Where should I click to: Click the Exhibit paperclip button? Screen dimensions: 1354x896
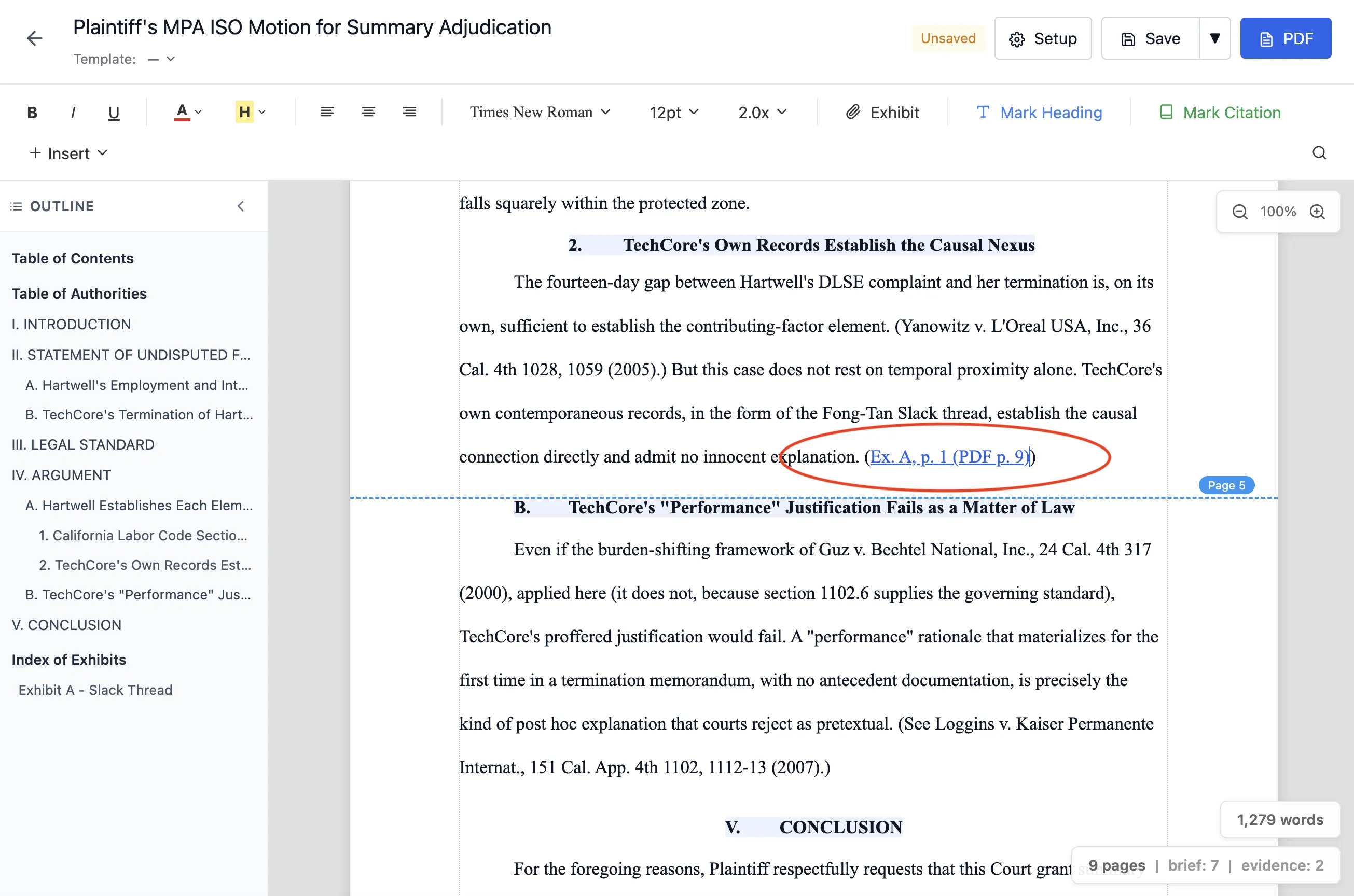(883, 112)
